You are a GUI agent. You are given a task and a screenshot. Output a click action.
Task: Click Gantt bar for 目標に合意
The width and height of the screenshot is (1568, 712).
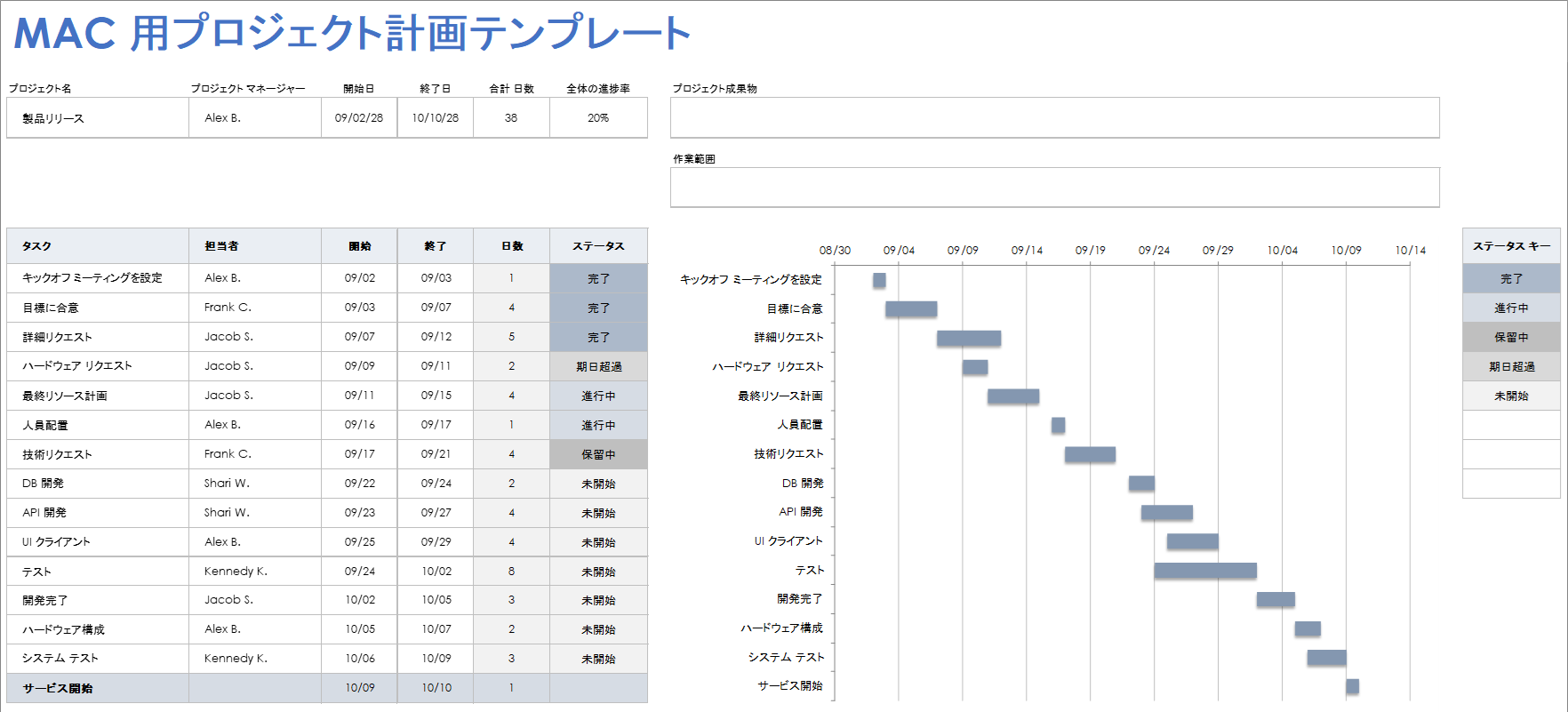[x=911, y=309]
